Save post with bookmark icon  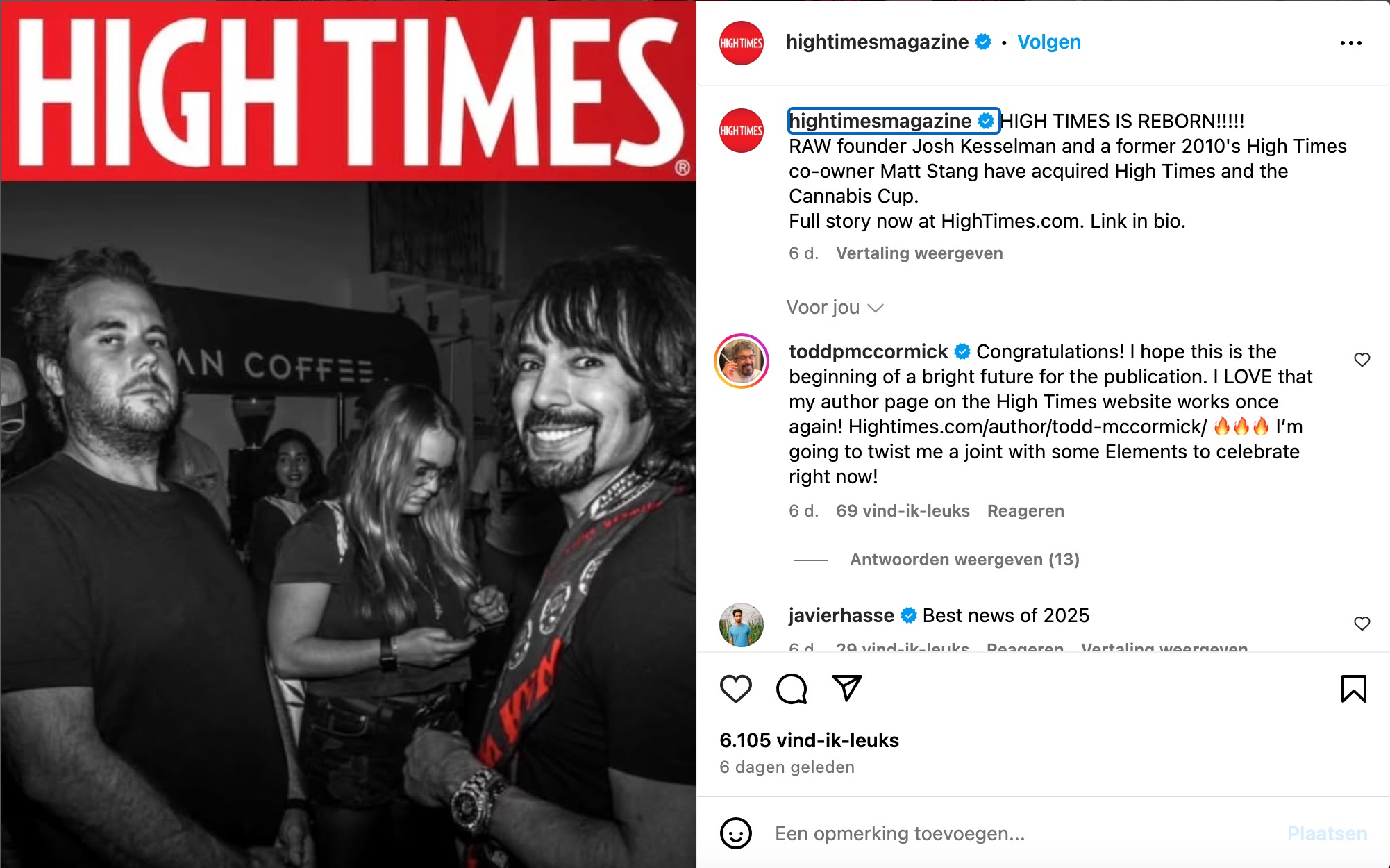tap(1353, 689)
